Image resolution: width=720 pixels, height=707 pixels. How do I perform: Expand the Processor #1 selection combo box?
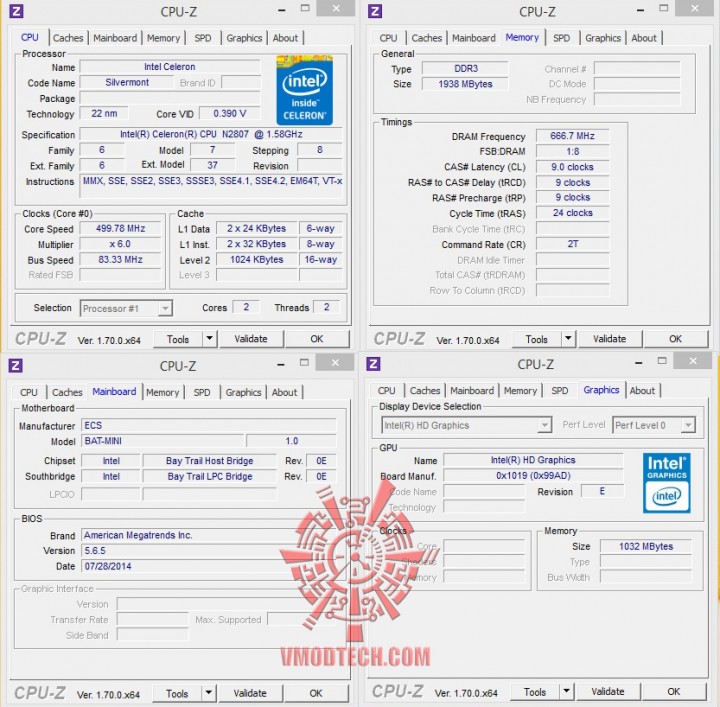pyautogui.click(x=165, y=308)
